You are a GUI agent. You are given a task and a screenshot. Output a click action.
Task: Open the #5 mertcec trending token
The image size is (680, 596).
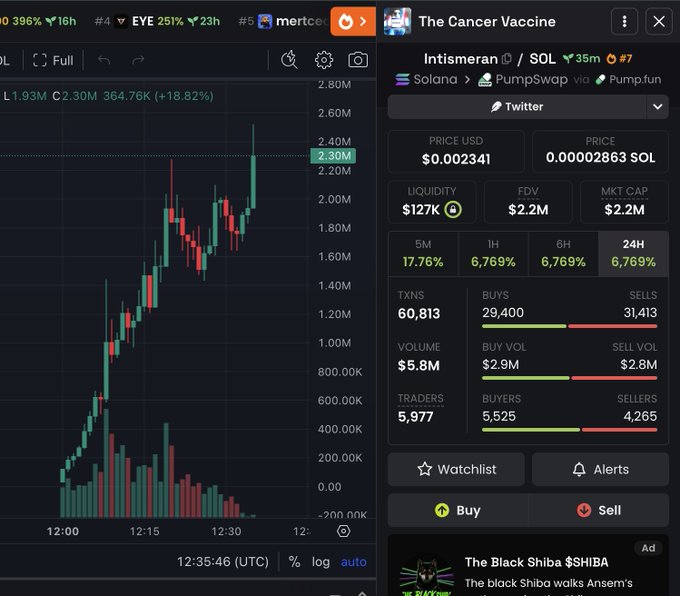[x=283, y=21]
